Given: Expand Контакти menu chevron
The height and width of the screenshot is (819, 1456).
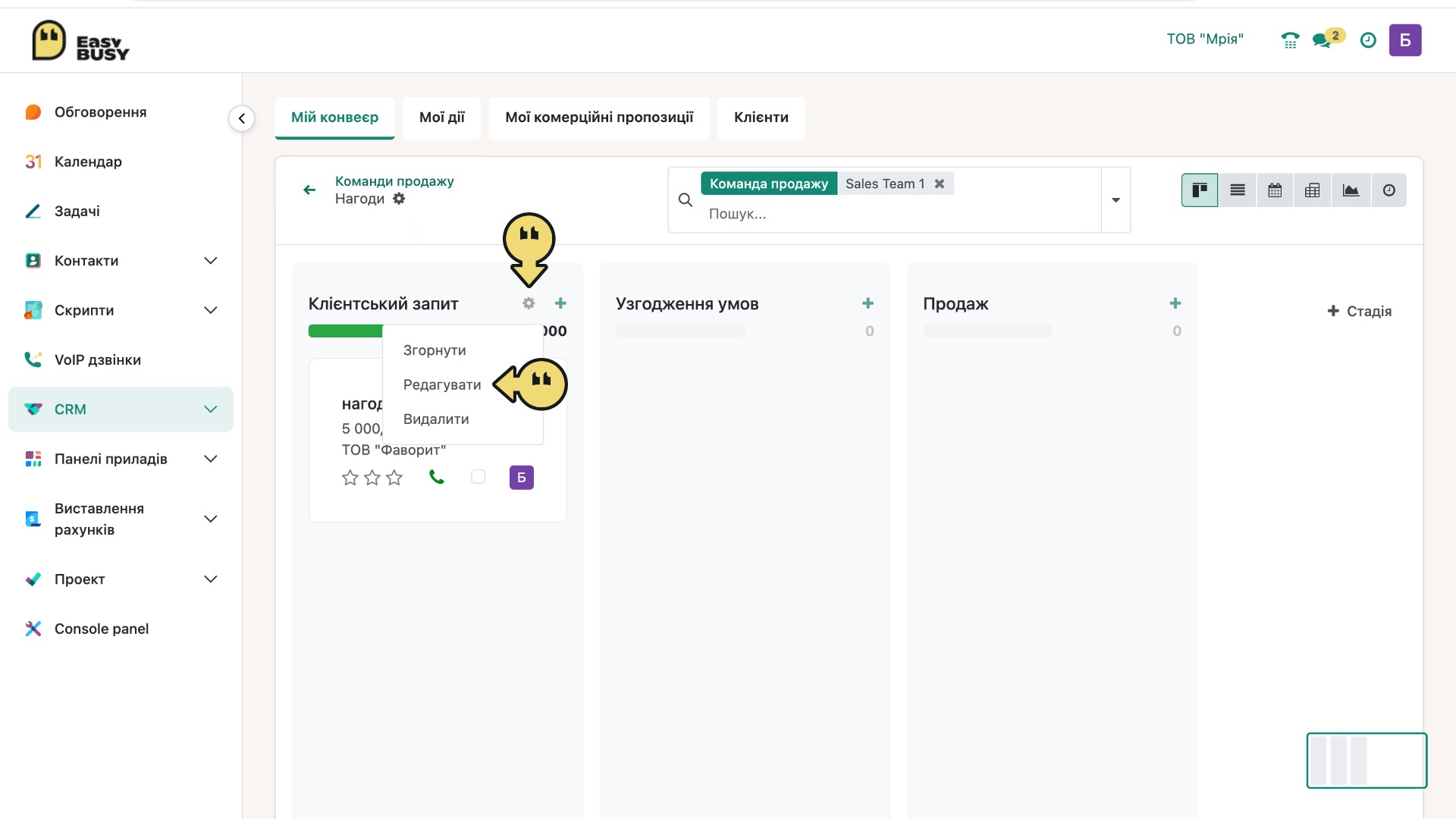Looking at the screenshot, I should pyautogui.click(x=211, y=261).
